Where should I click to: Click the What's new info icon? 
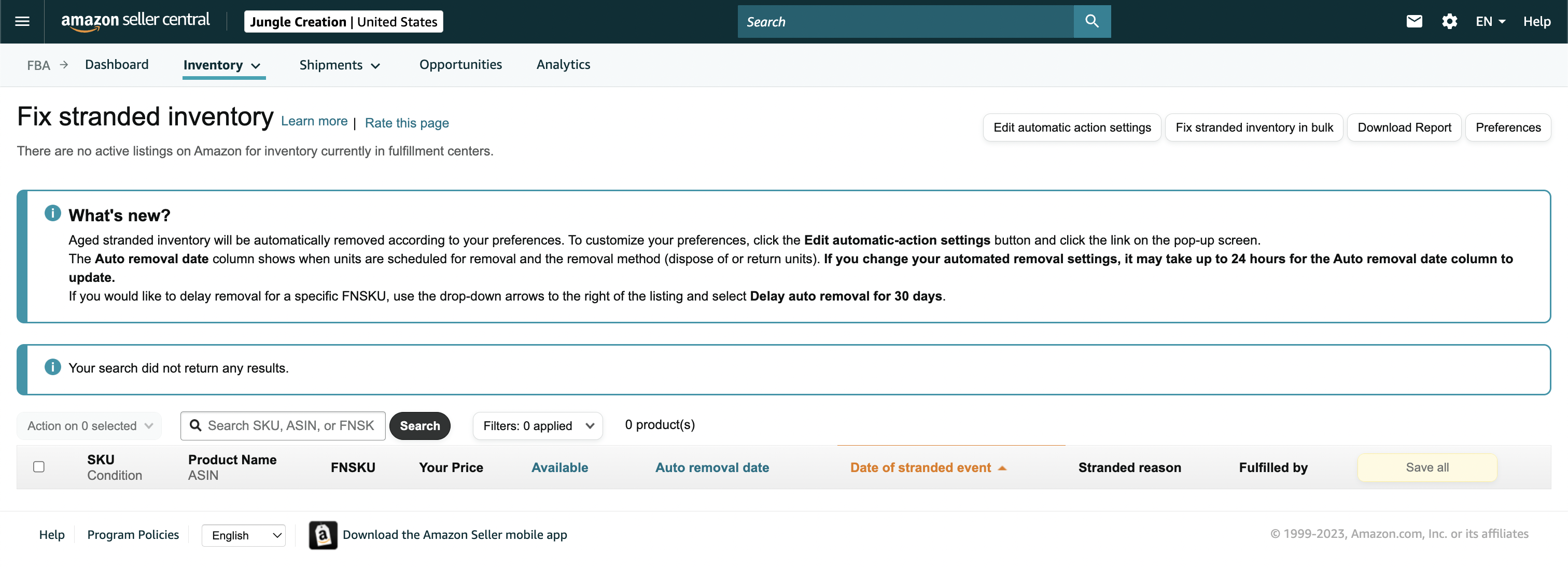53,213
